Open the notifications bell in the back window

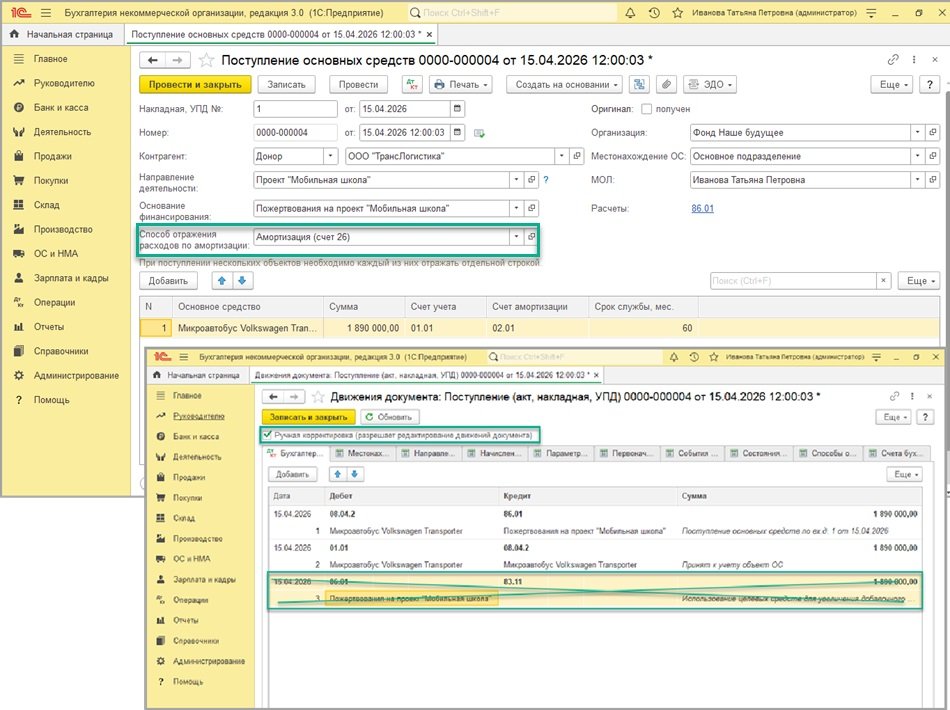pyautogui.click(x=630, y=13)
